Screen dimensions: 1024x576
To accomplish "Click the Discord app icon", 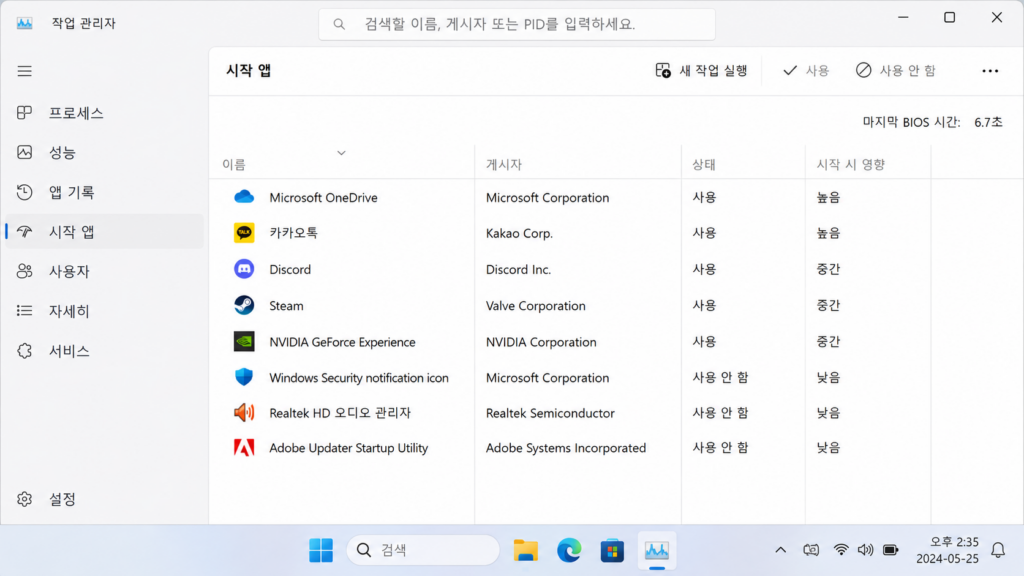I will (244, 269).
